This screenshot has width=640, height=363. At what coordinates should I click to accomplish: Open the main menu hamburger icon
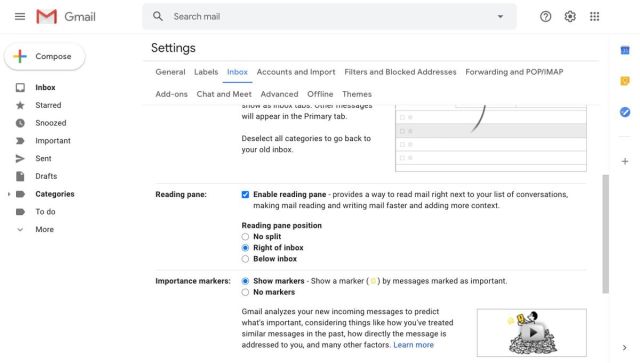tap(20, 16)
